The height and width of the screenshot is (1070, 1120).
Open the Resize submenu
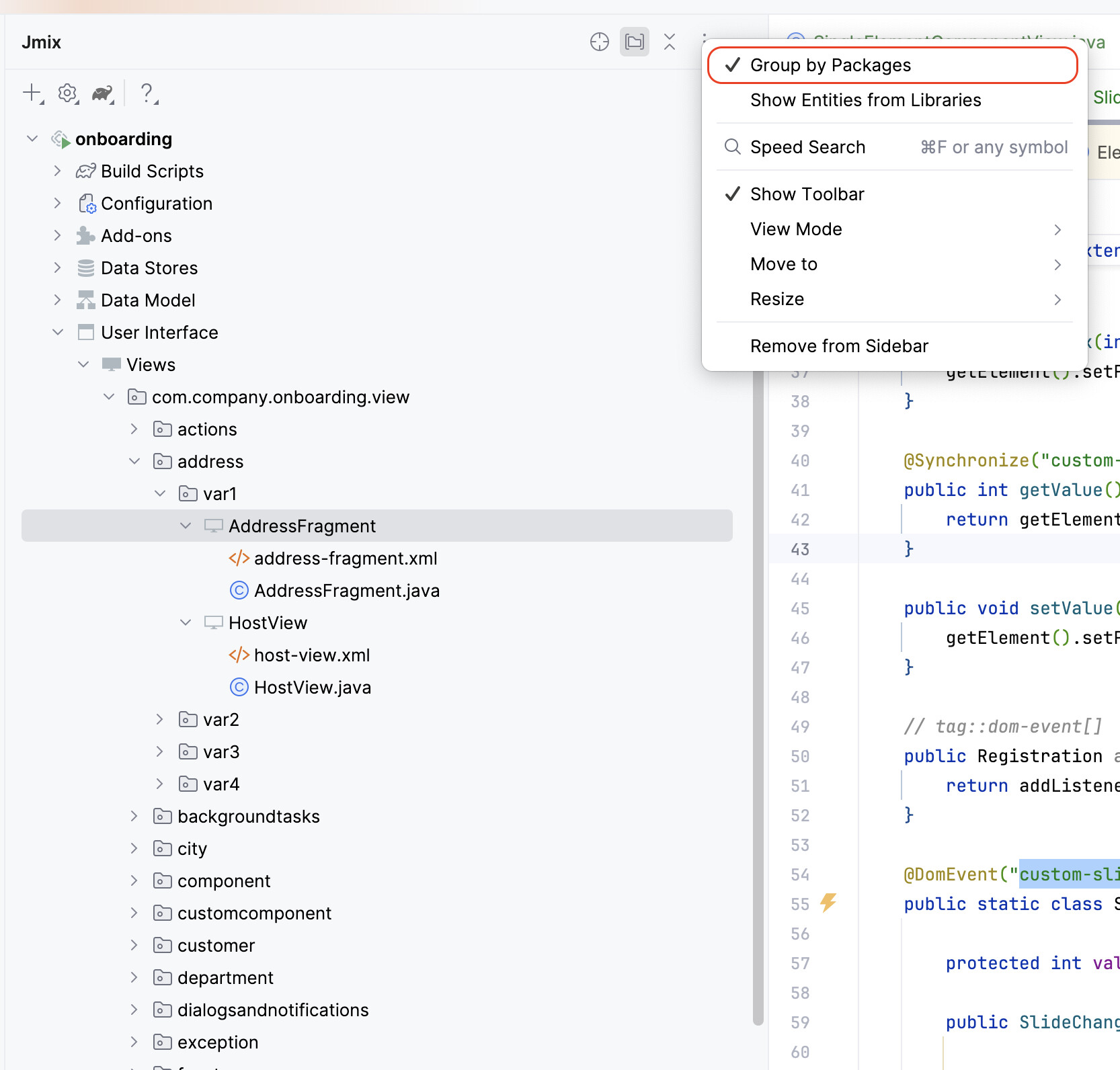coord(894,299)
